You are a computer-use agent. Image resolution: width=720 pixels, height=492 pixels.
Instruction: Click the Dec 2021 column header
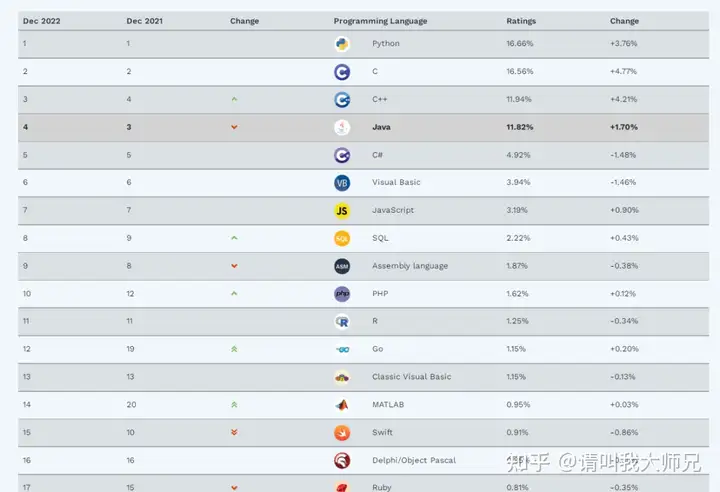pyautogui.click(x=145, y=21)
